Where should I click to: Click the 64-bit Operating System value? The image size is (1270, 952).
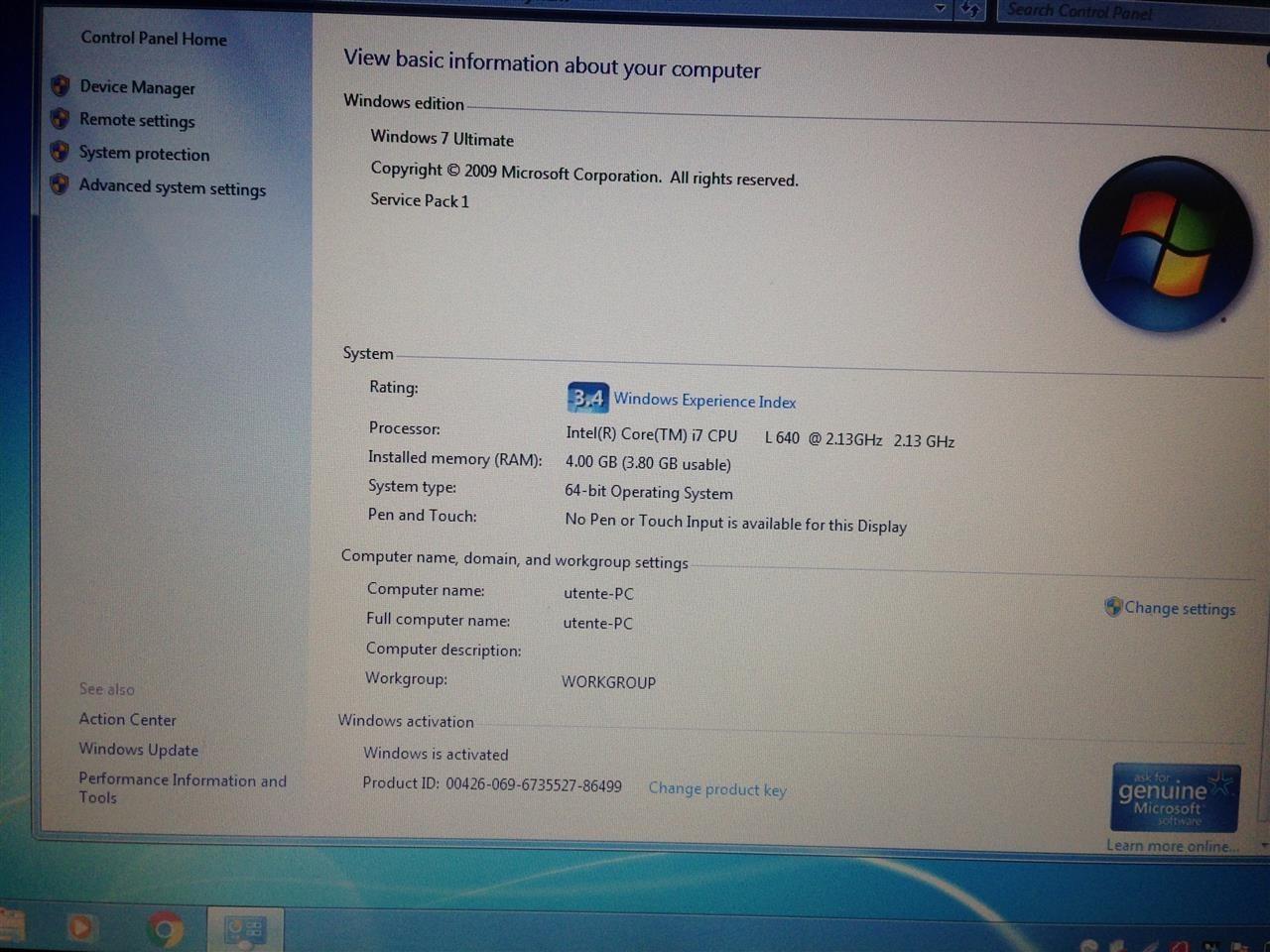pos(649,492)
